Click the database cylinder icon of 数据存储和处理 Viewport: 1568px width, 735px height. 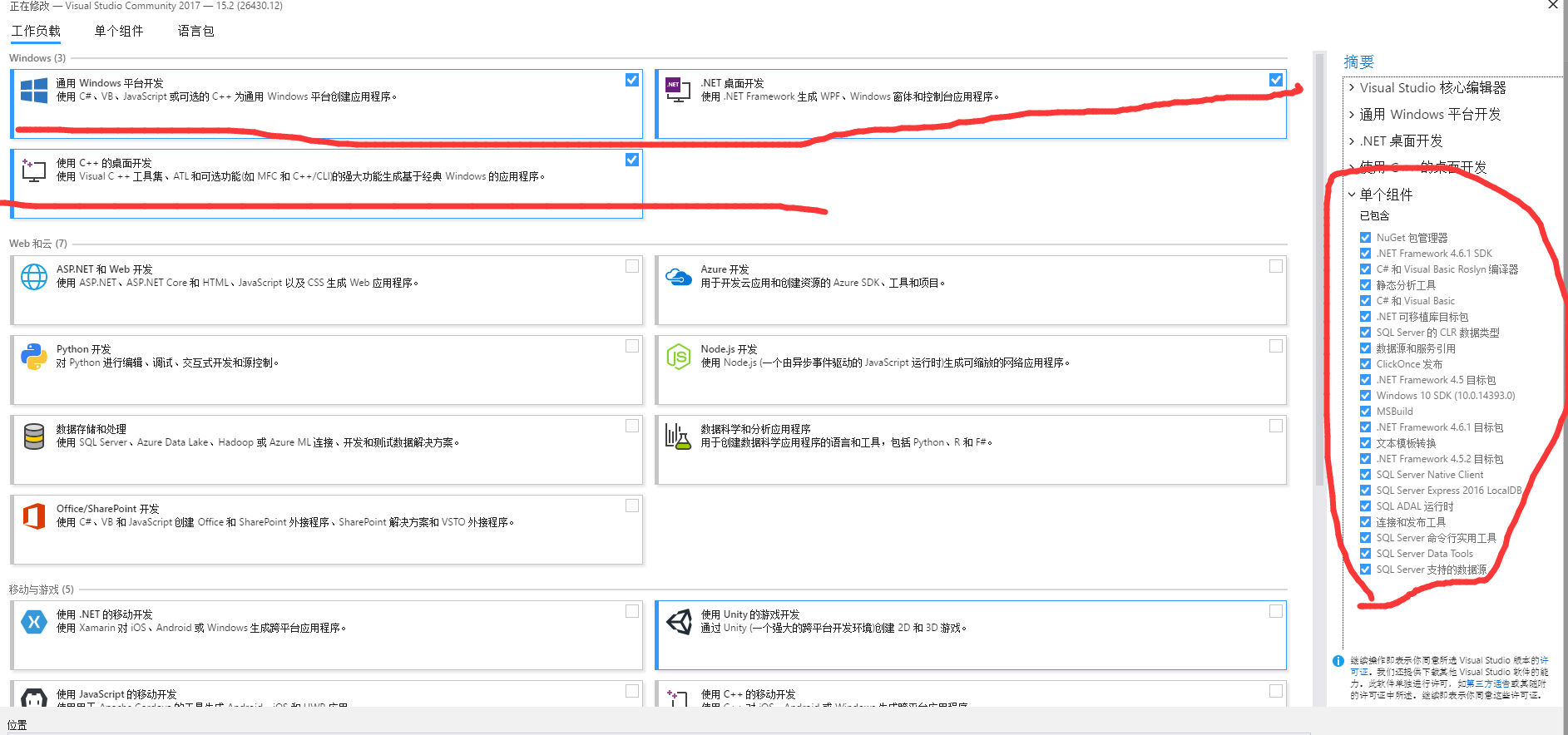coord(34,437)
